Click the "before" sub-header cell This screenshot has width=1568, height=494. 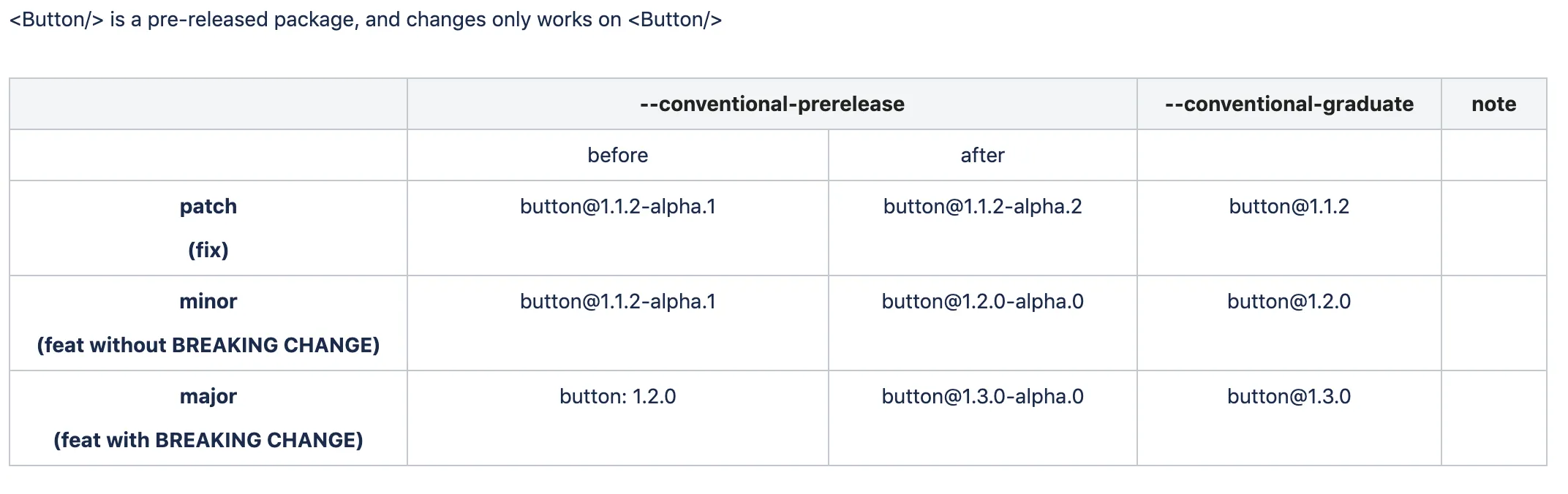tap(617, 156)
